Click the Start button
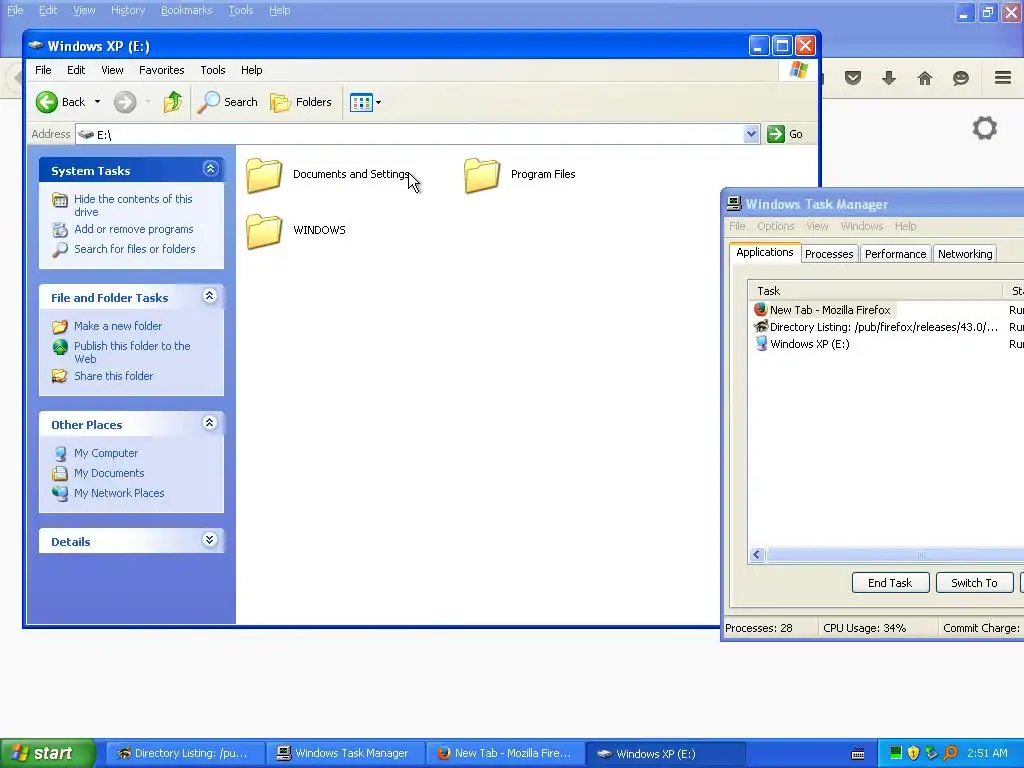Screen dimensions: 1024x768 point(46,754)
